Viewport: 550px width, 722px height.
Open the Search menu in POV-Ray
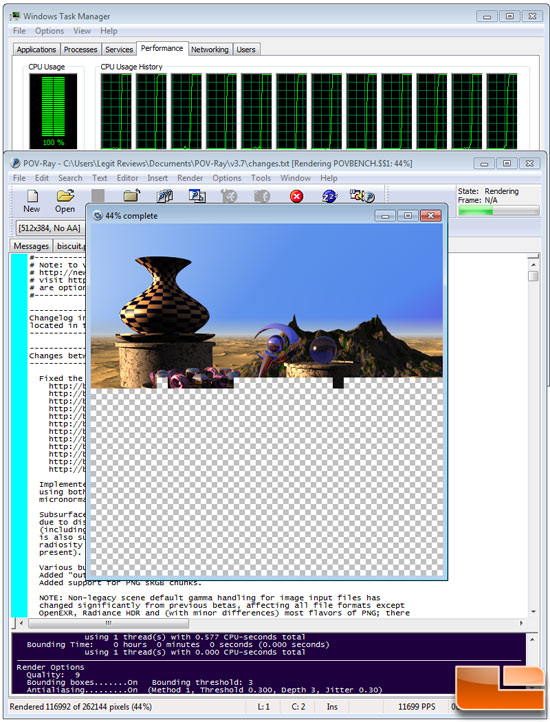70,178
